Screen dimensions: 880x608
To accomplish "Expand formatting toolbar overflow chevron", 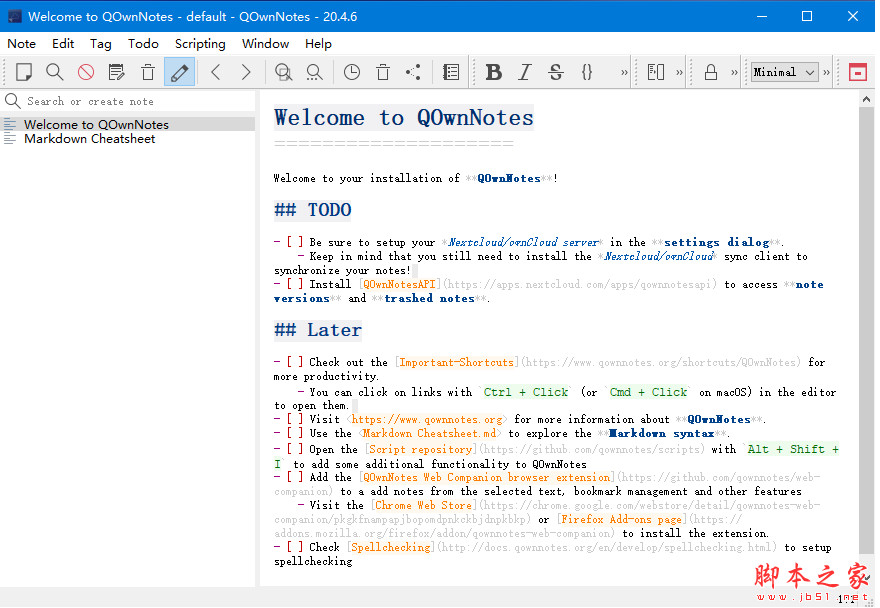I will pyautogui.click(x=625, y=72).
